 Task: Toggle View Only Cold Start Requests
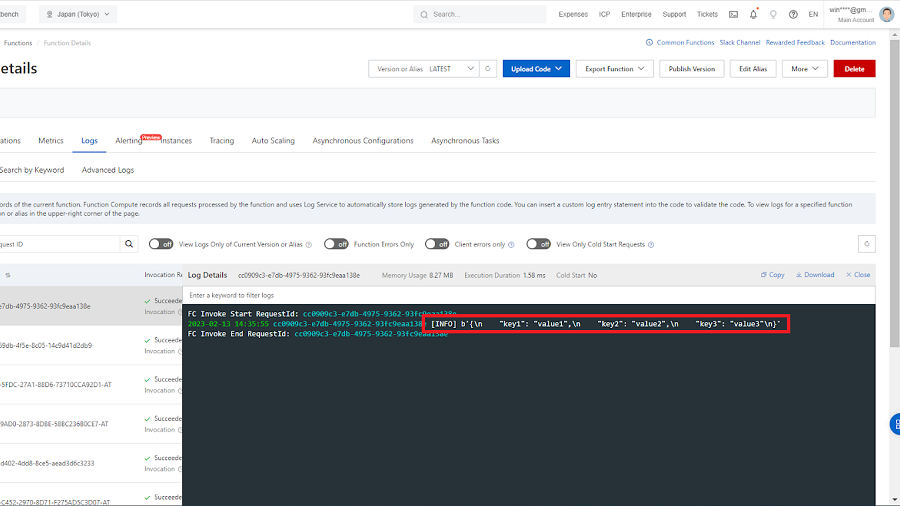pyautogui.click(x=539, y=244)
